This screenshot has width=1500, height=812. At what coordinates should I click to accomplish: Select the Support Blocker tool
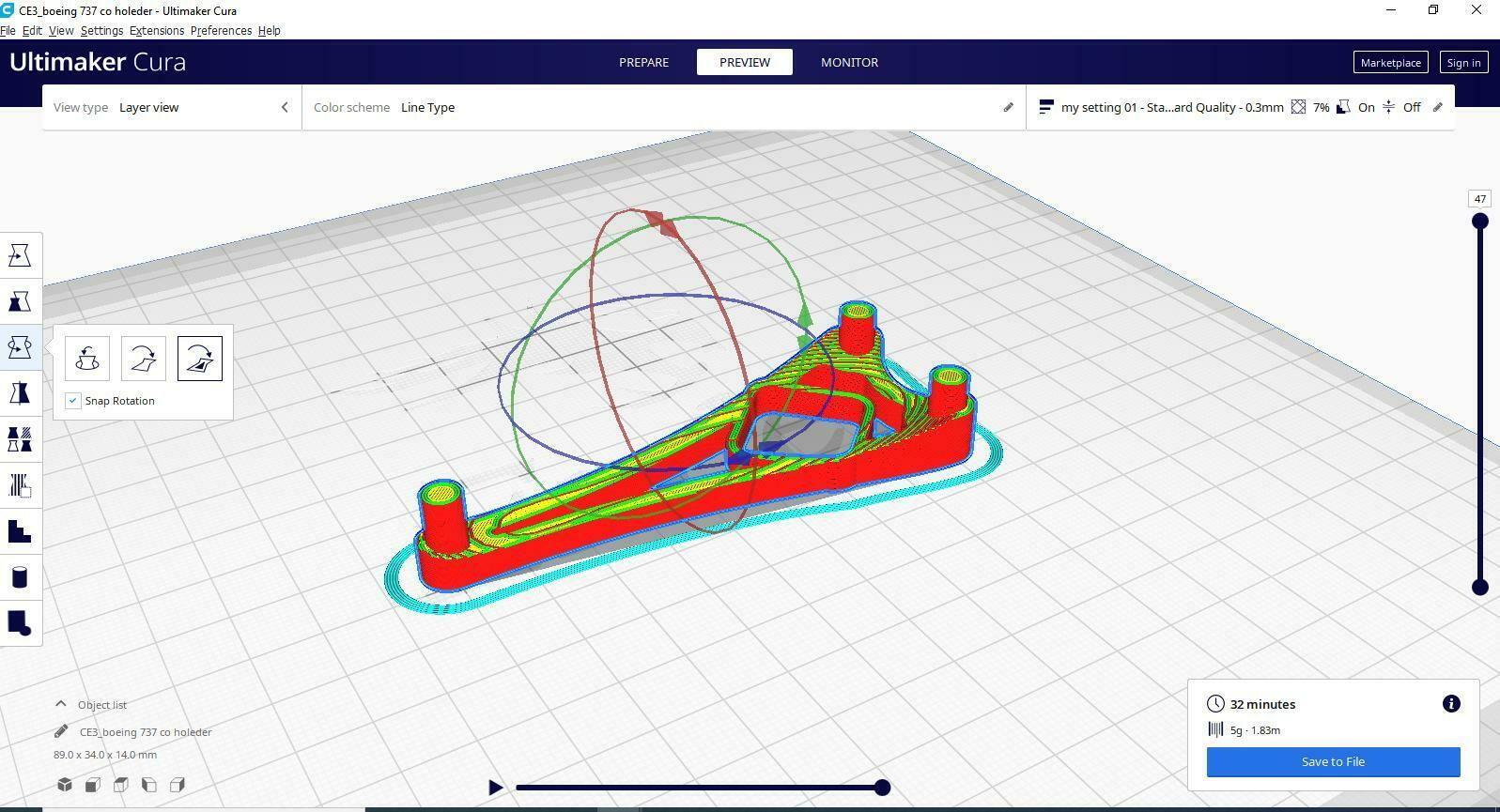(x=20, y=485)
